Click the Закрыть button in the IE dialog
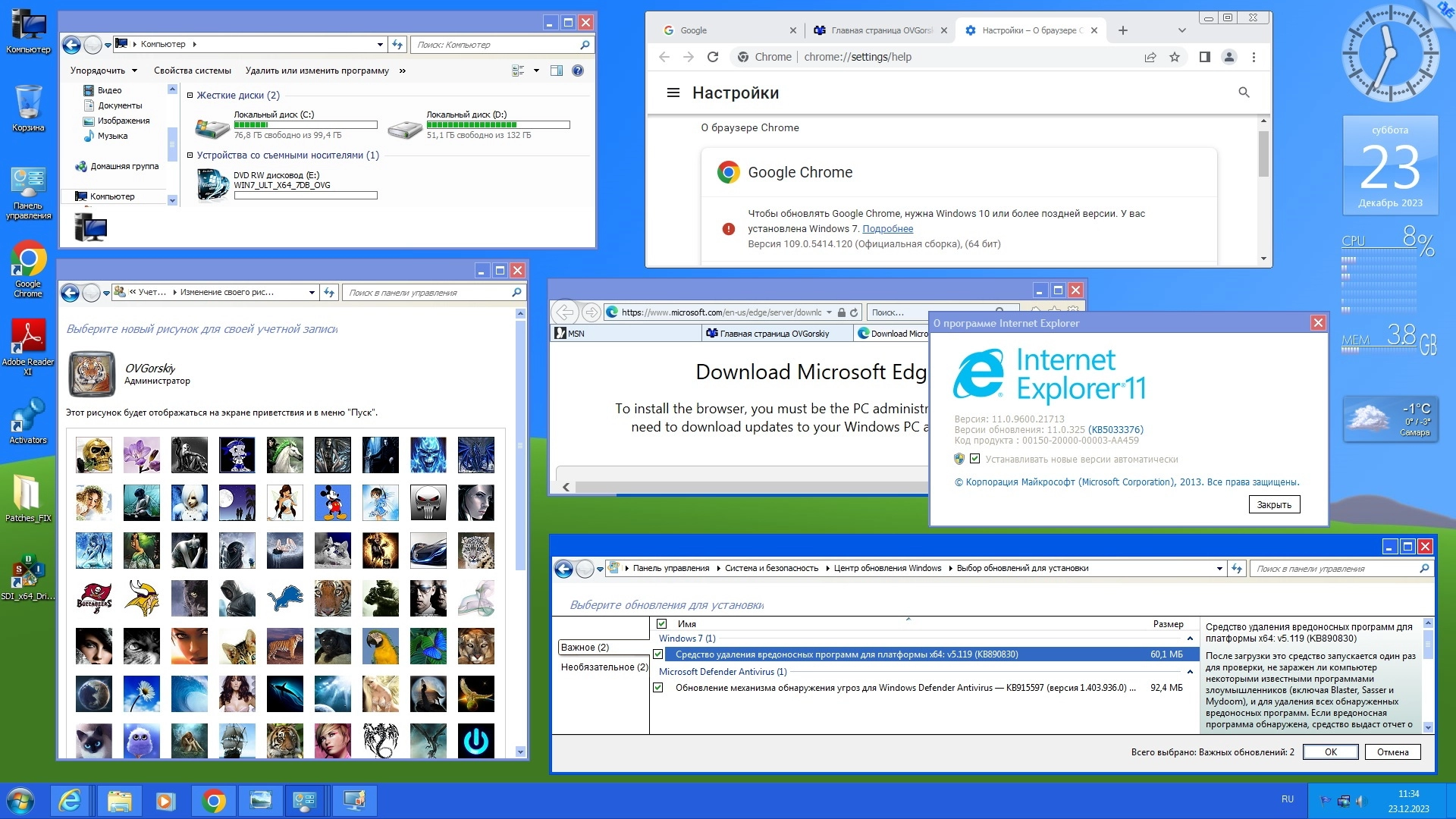This screenshot has height=819, width=1456. [x=1274, y=505]
